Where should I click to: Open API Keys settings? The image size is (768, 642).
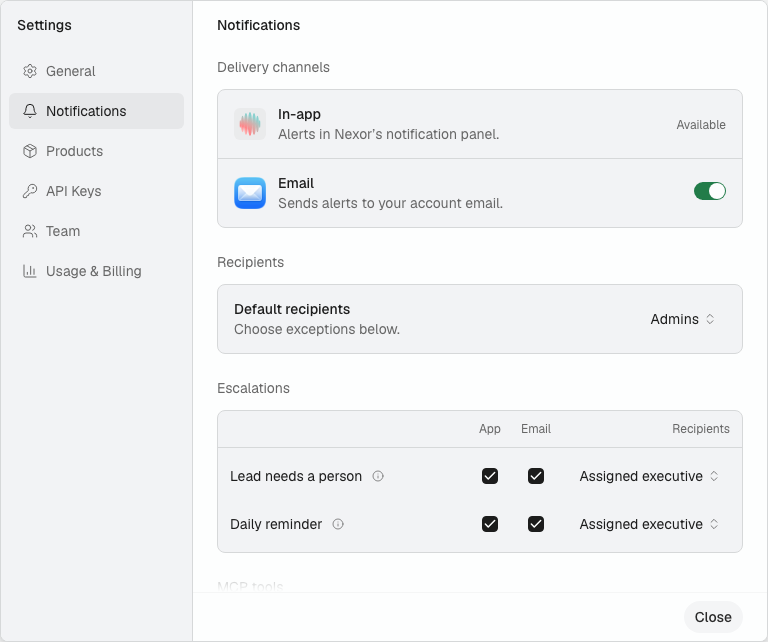pyautogui.click(x=96, y=191)
